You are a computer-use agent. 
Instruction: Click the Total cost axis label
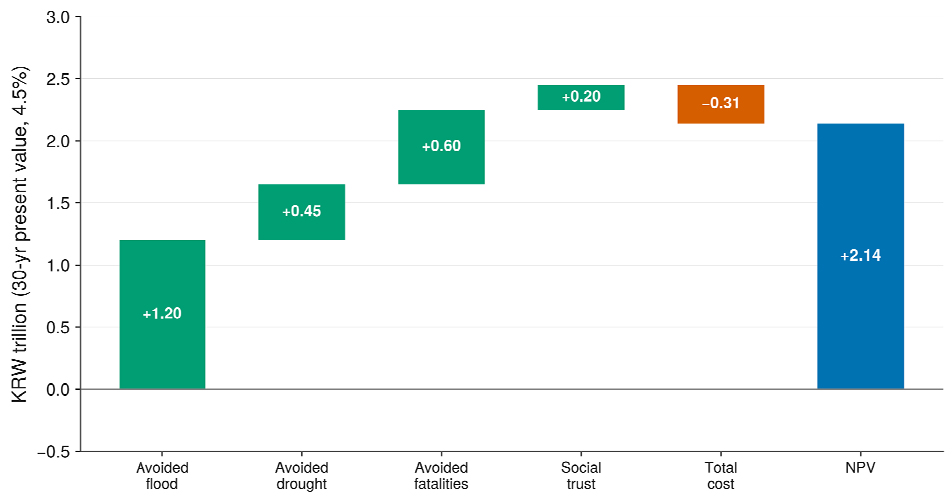click(x=721, y=476)
